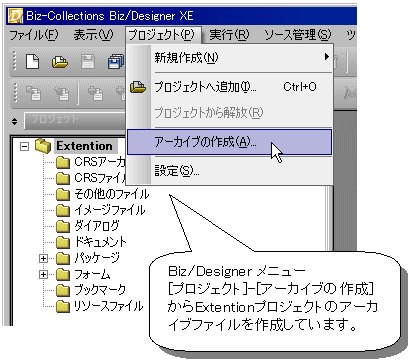
Task: Expand the フォーム folder node
Action: [x=43, y=274]
